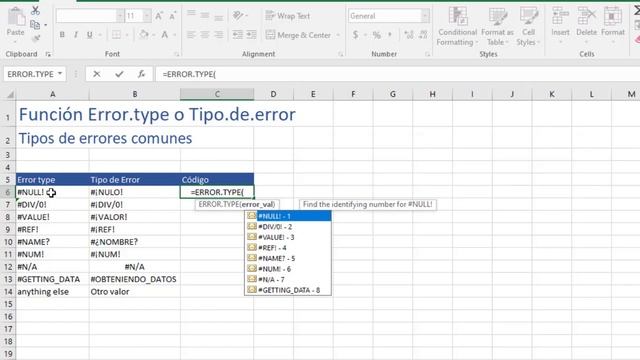Click the Select All corner triangle
This screenshot has width=640, height=360.
(x=10, y=94)
